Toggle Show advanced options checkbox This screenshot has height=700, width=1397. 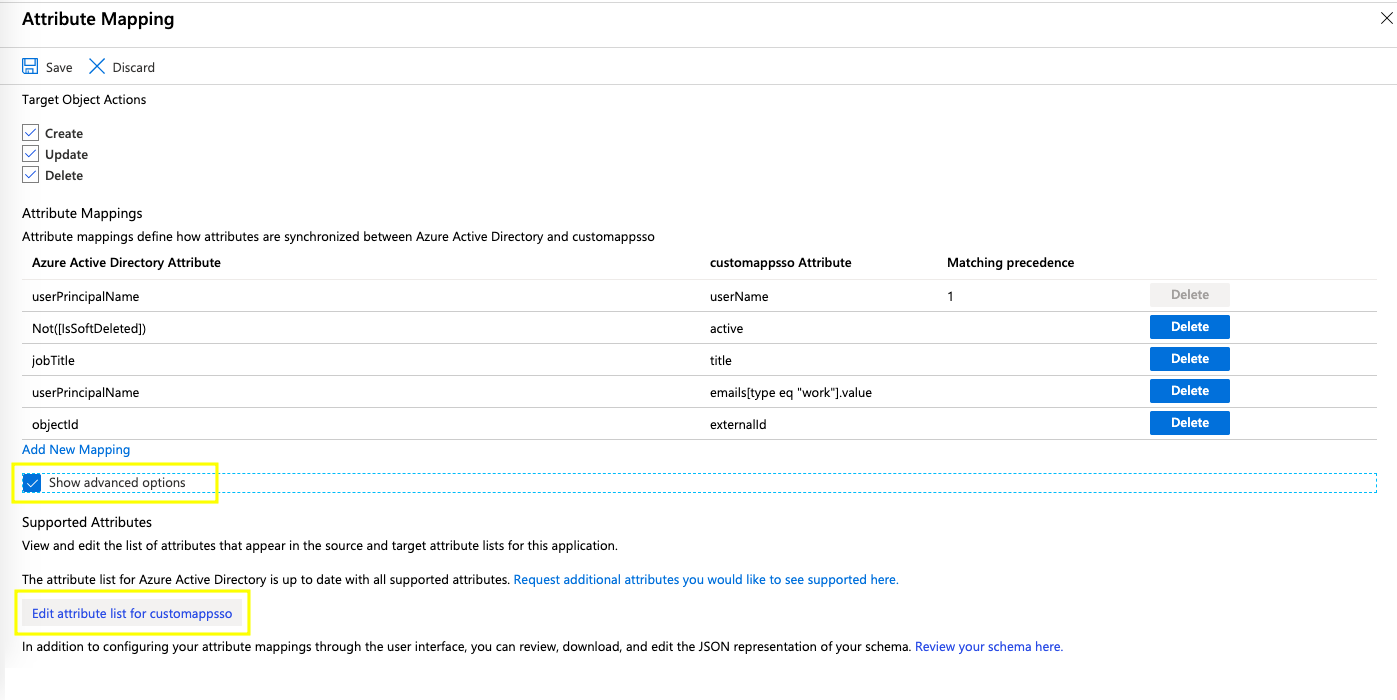click(x=32, y=482)
